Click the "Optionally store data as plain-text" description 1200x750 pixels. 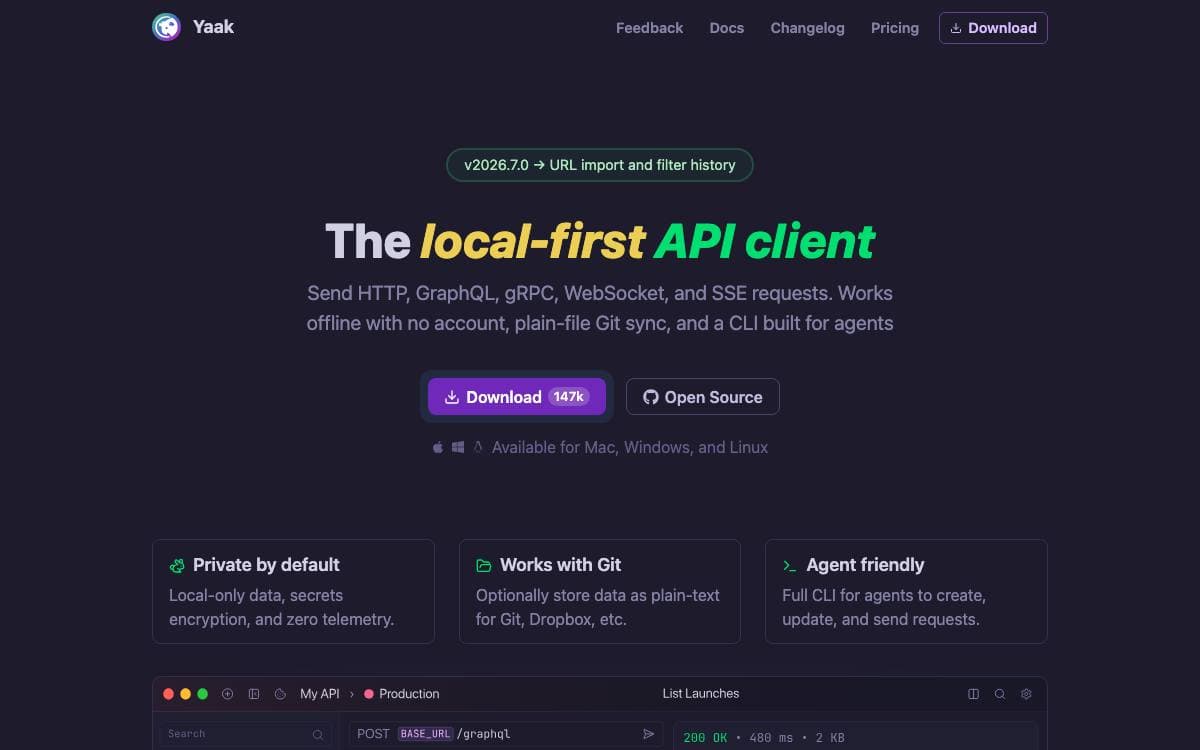click(598, 607)
